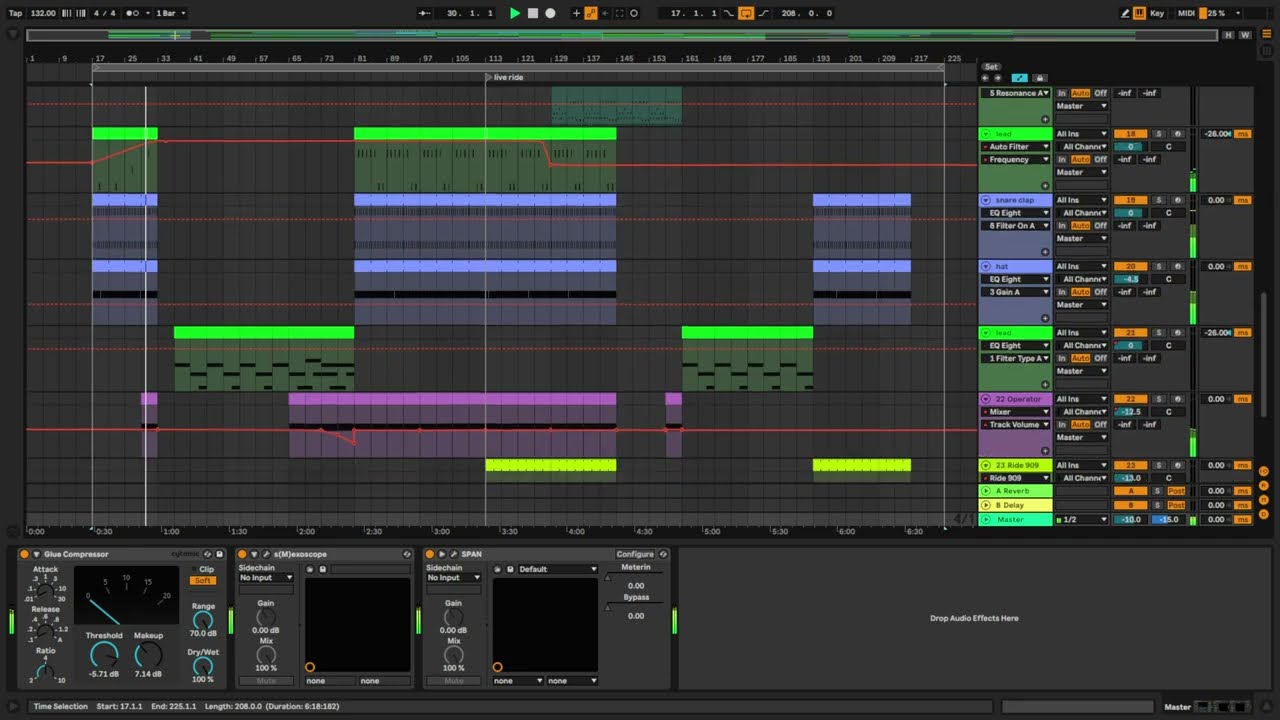
Task: Fold the hat track with its arrow
Action: tap(985, 266)
